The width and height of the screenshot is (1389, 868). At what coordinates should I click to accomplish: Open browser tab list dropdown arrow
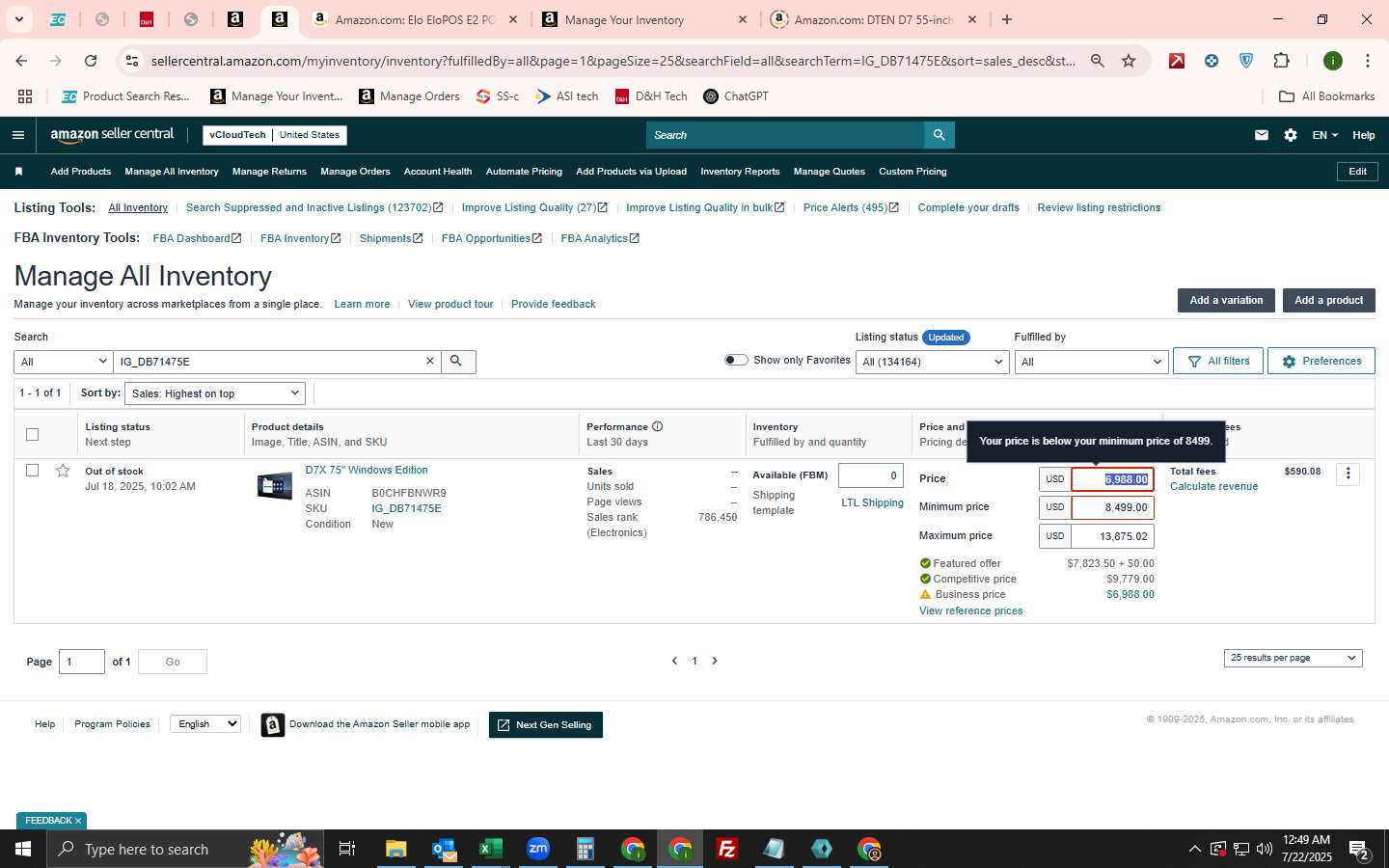(18, 19)
